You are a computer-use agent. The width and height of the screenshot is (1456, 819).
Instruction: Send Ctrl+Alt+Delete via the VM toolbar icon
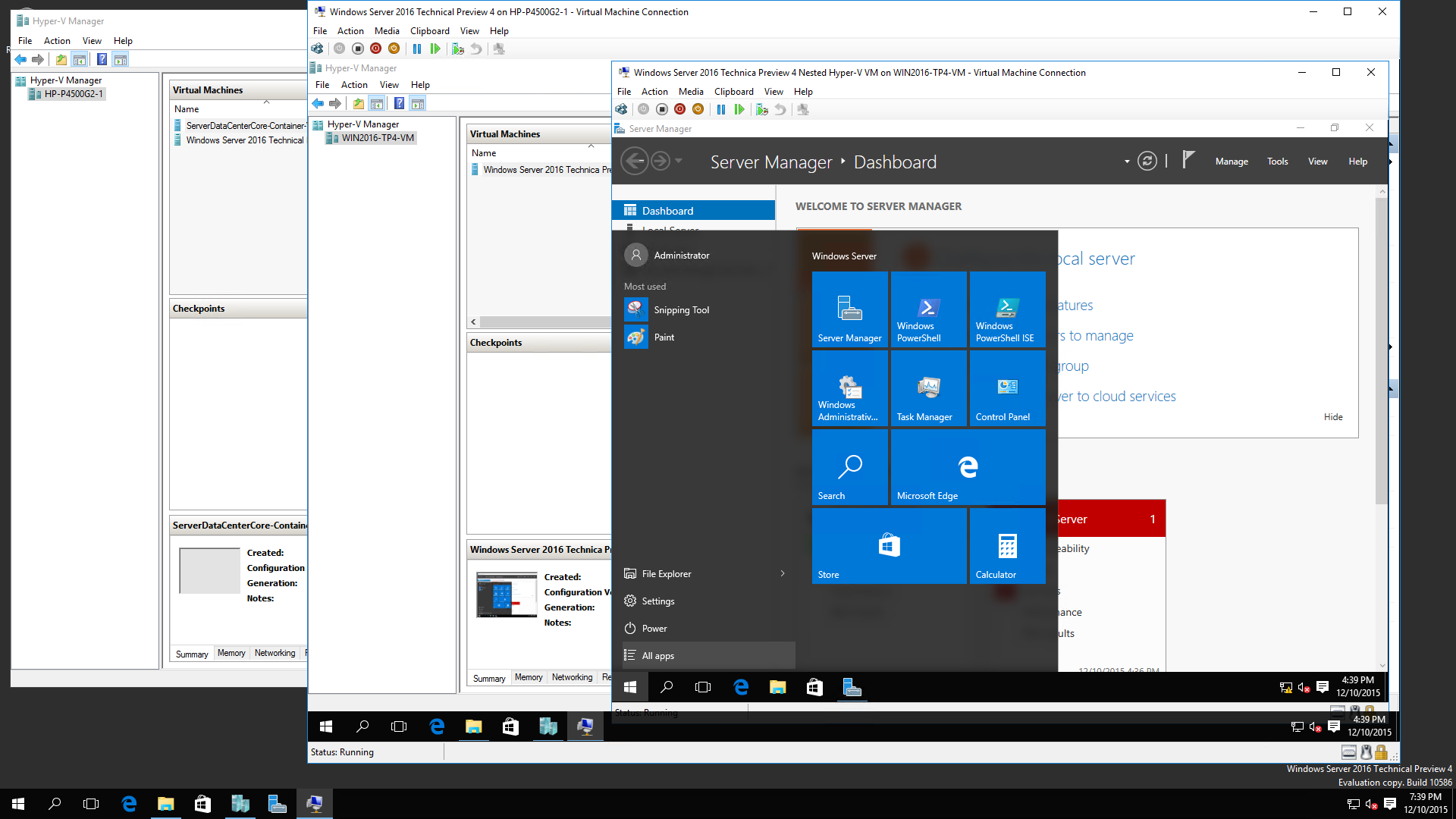[x=621, y=109]
